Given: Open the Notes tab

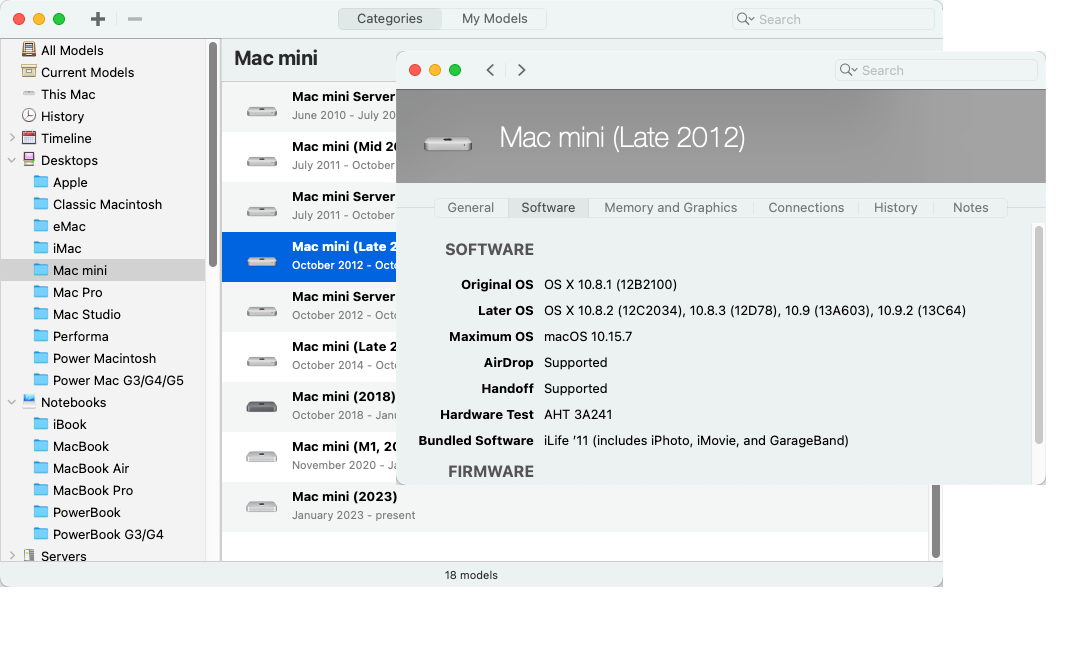Looking at the screenshot, I should tap(970, 207).
